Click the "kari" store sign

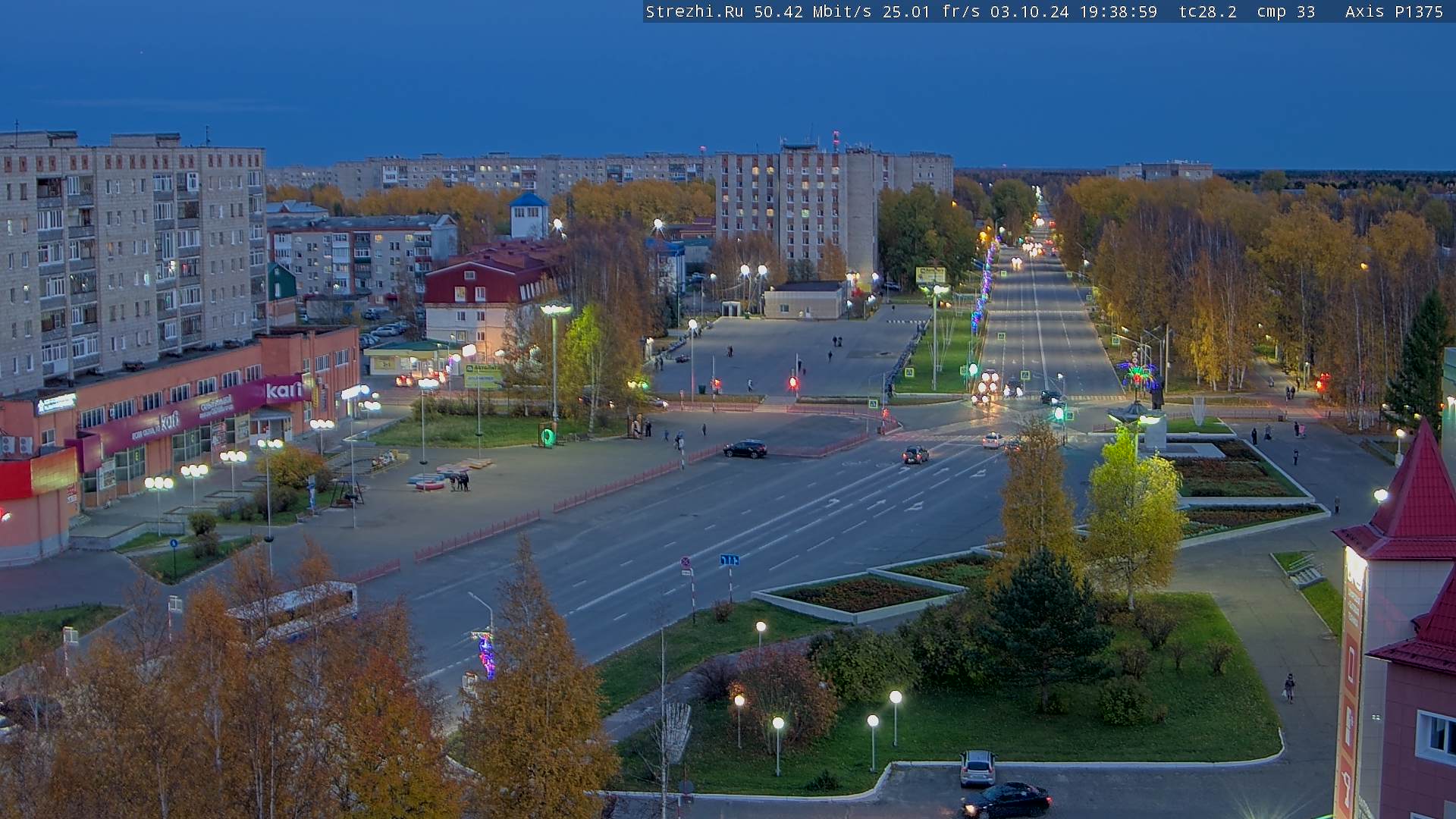[x=284, y=391]
